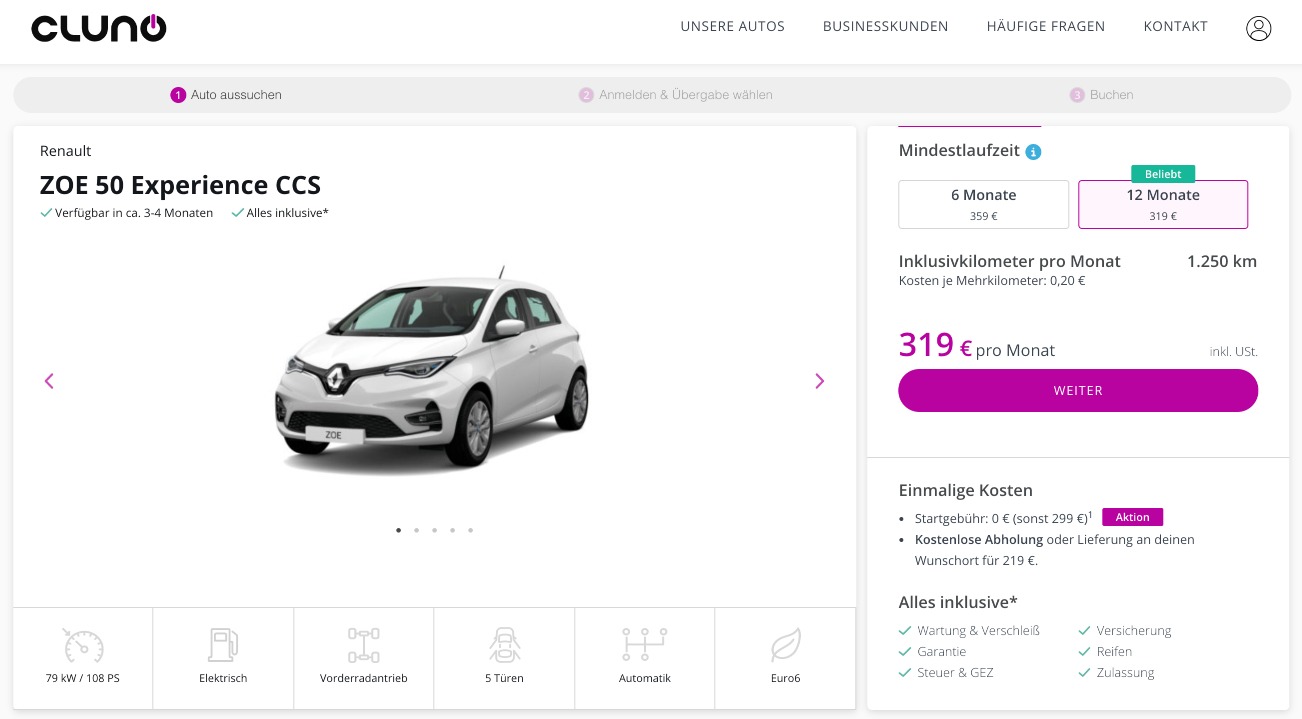
Task: Click the ZOE 50 Experience CCS title
Action: [180, 186]
